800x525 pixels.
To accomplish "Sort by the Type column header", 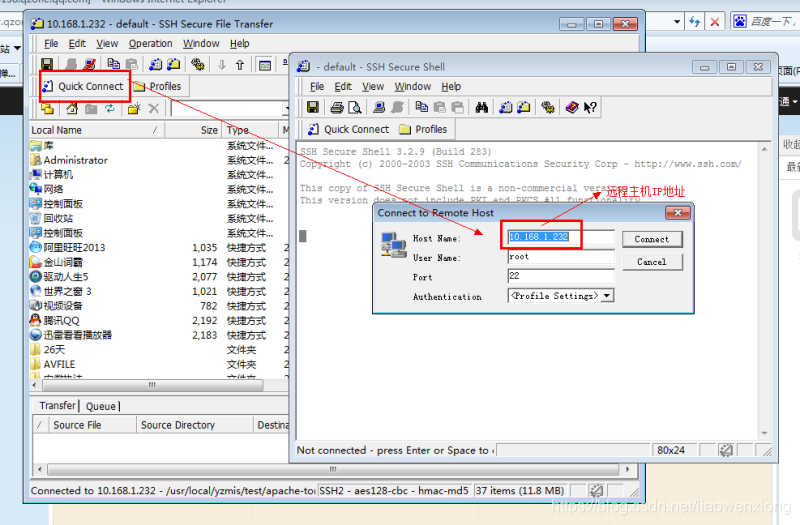I will [x=250, y=130].
